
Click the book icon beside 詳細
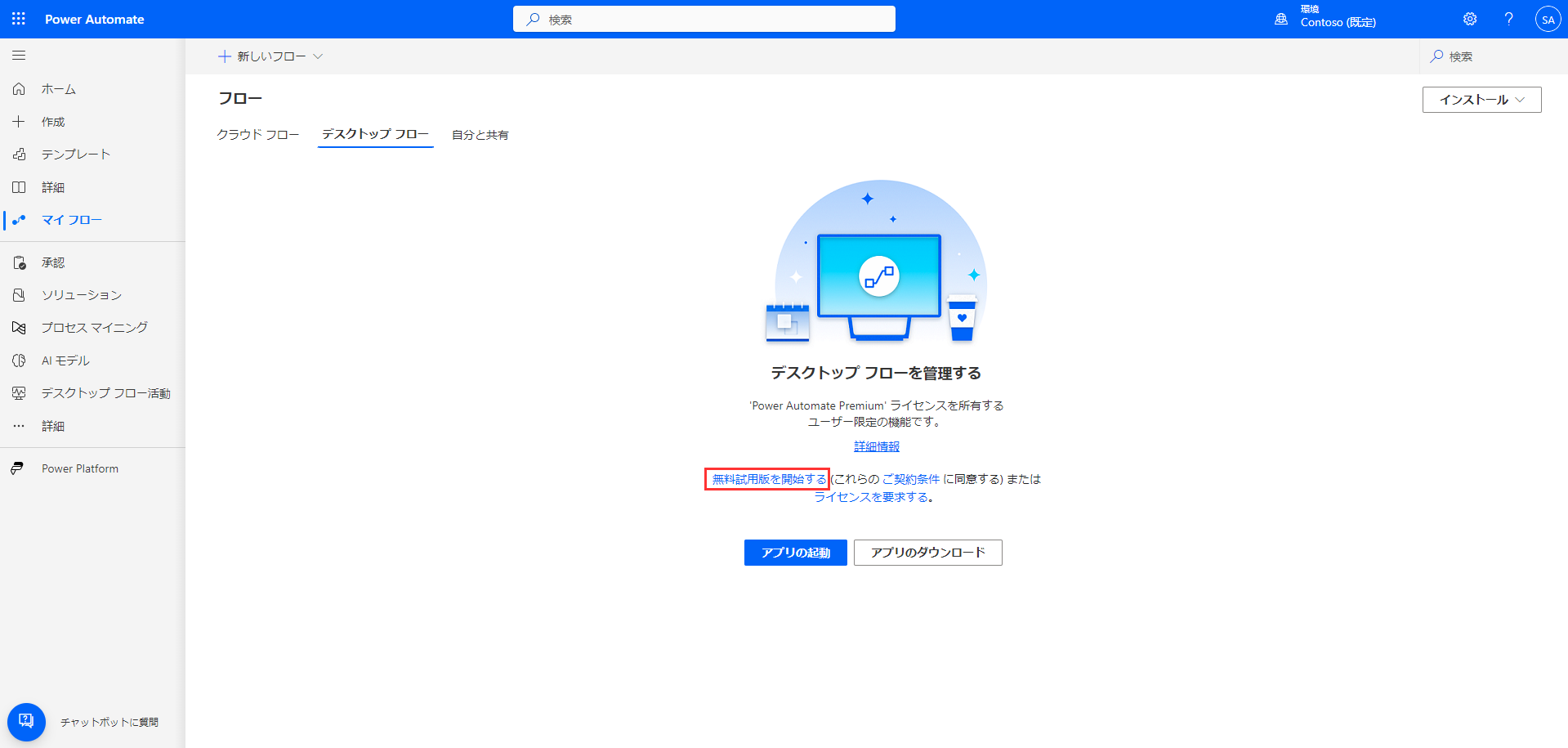point(19,187)
